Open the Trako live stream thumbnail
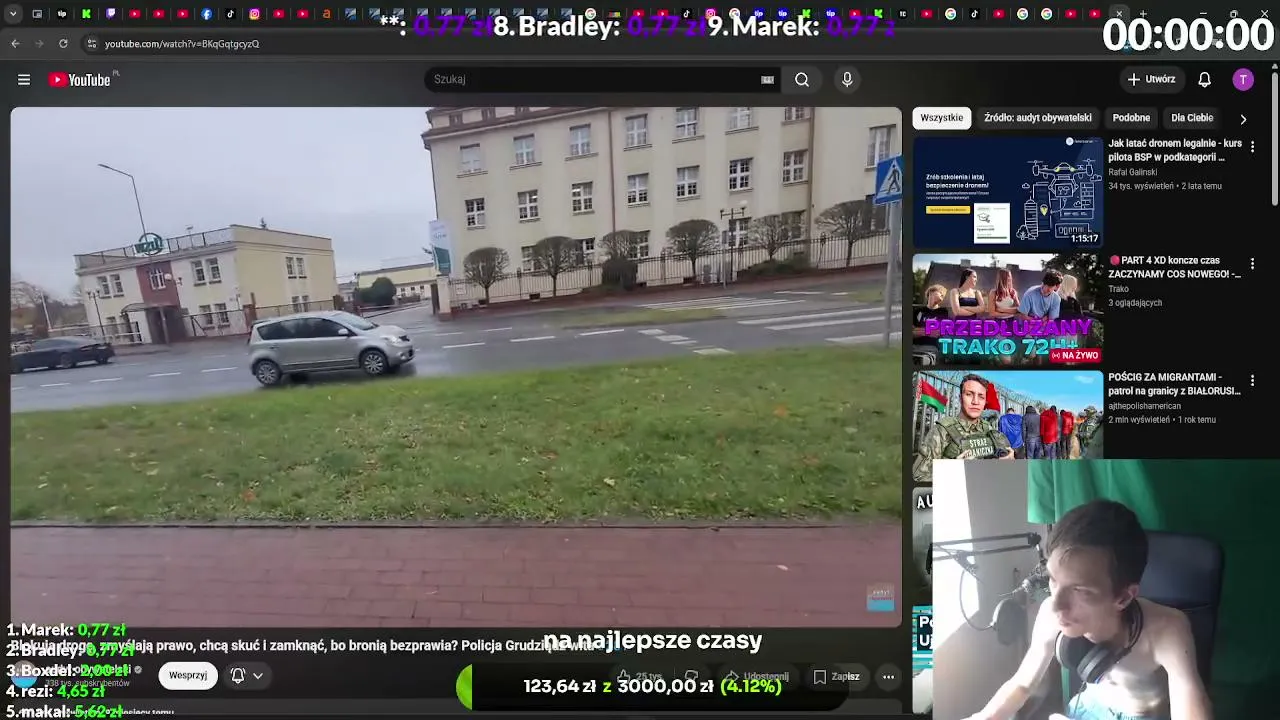 click(x=1007, y=309)
